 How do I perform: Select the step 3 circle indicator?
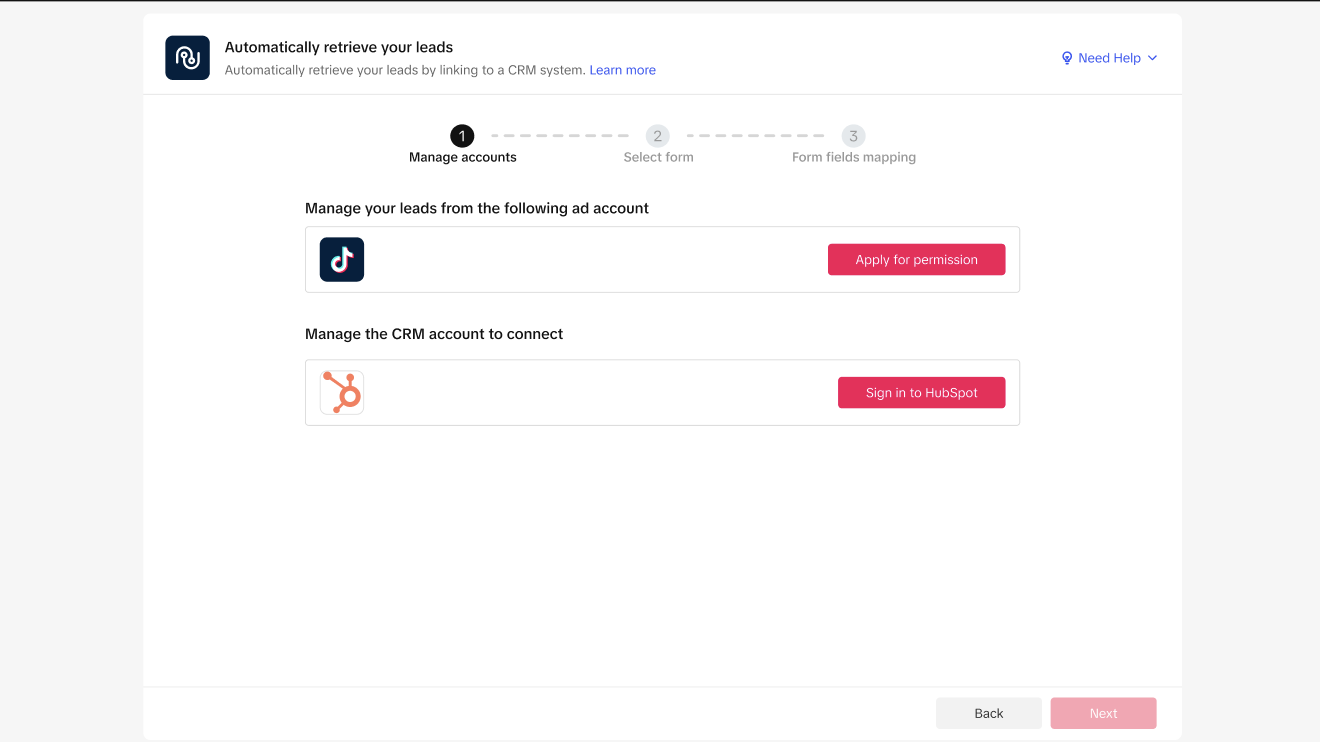(853, 136)
